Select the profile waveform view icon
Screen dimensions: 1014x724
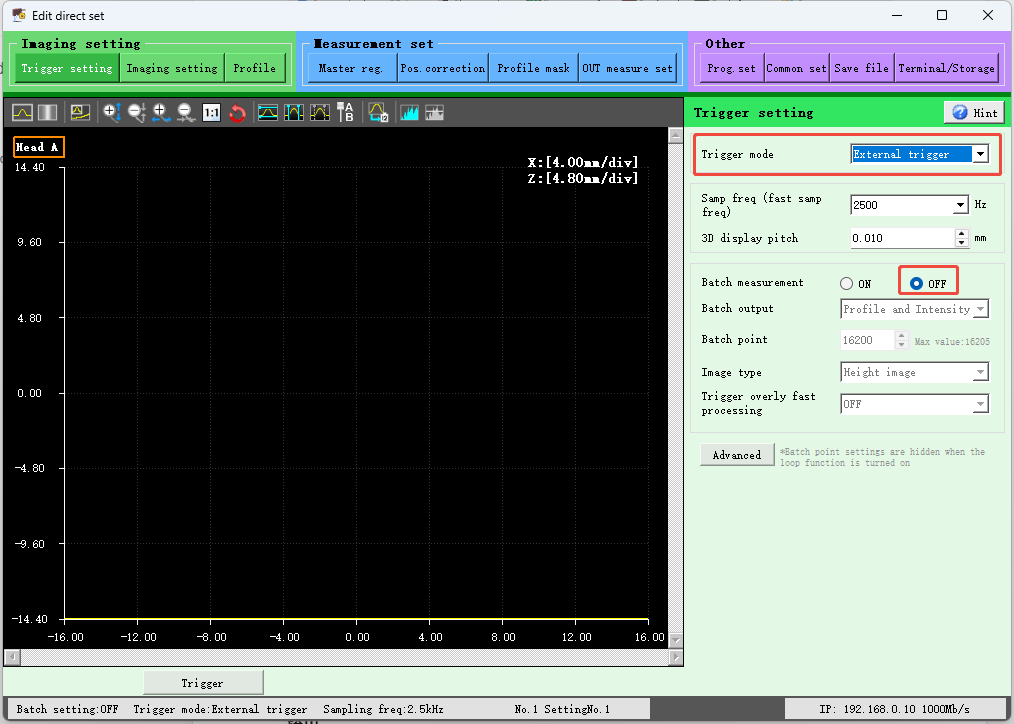point(23,113)
